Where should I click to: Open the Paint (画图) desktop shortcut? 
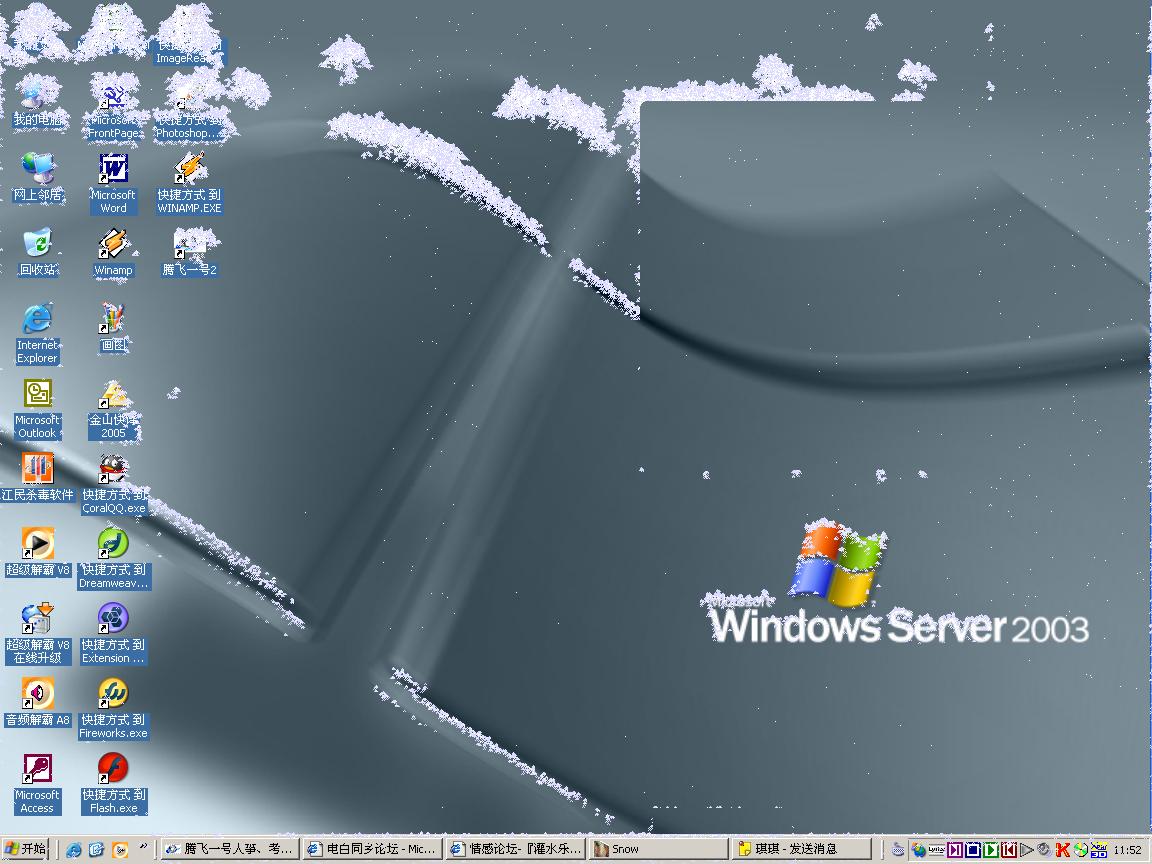click(x=113, y=319)
